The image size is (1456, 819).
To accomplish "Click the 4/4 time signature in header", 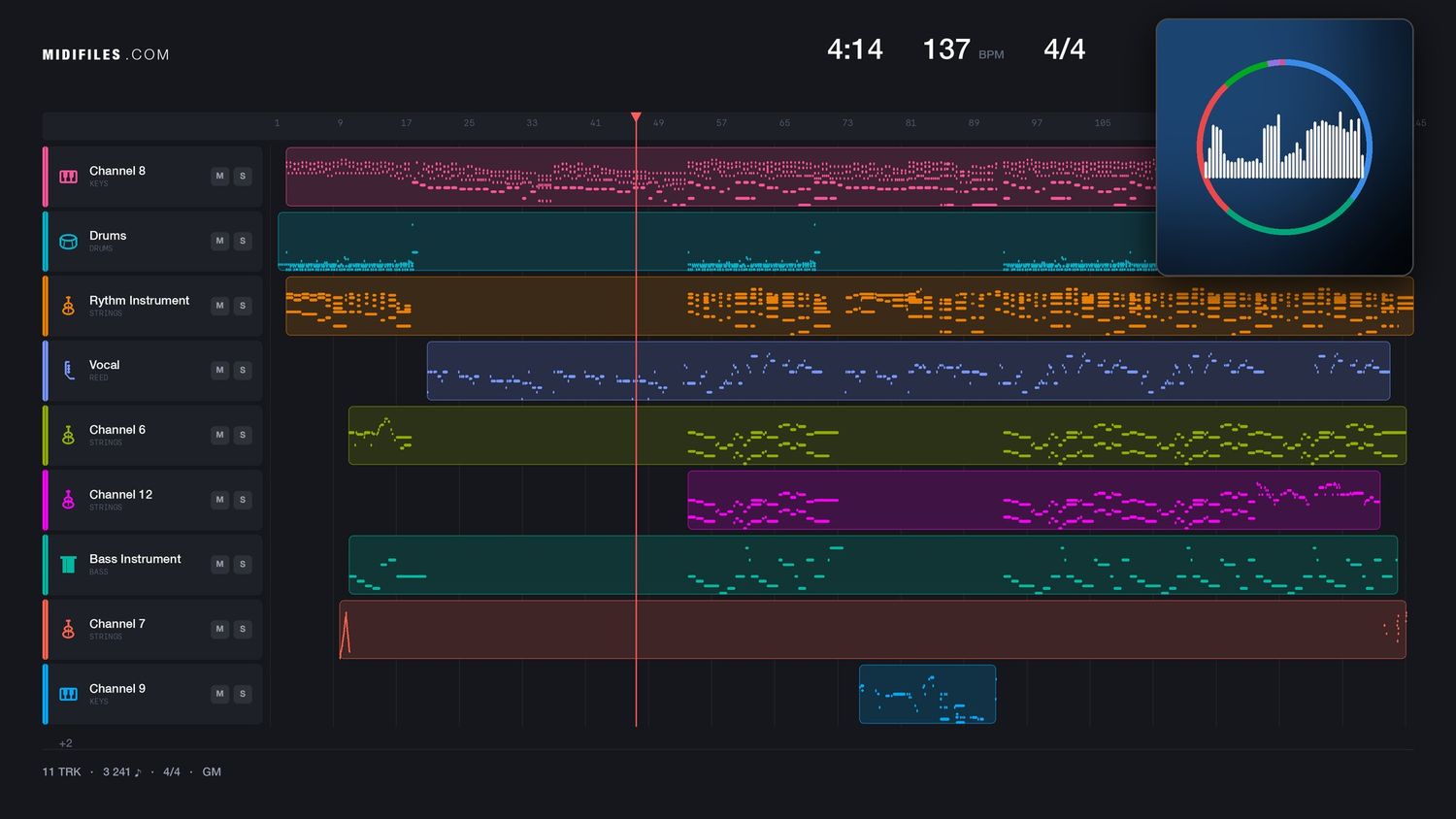I will 1064,49.
